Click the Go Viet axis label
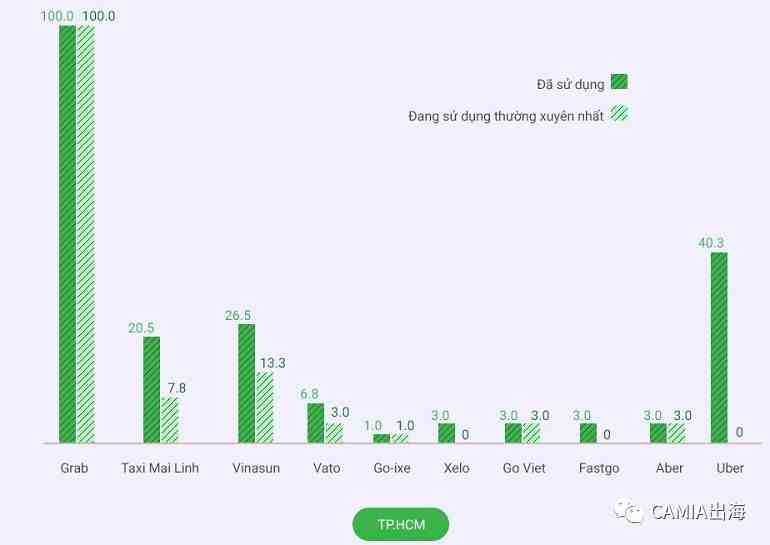Screen dimensions: 770x545 (x=524, y=468)
